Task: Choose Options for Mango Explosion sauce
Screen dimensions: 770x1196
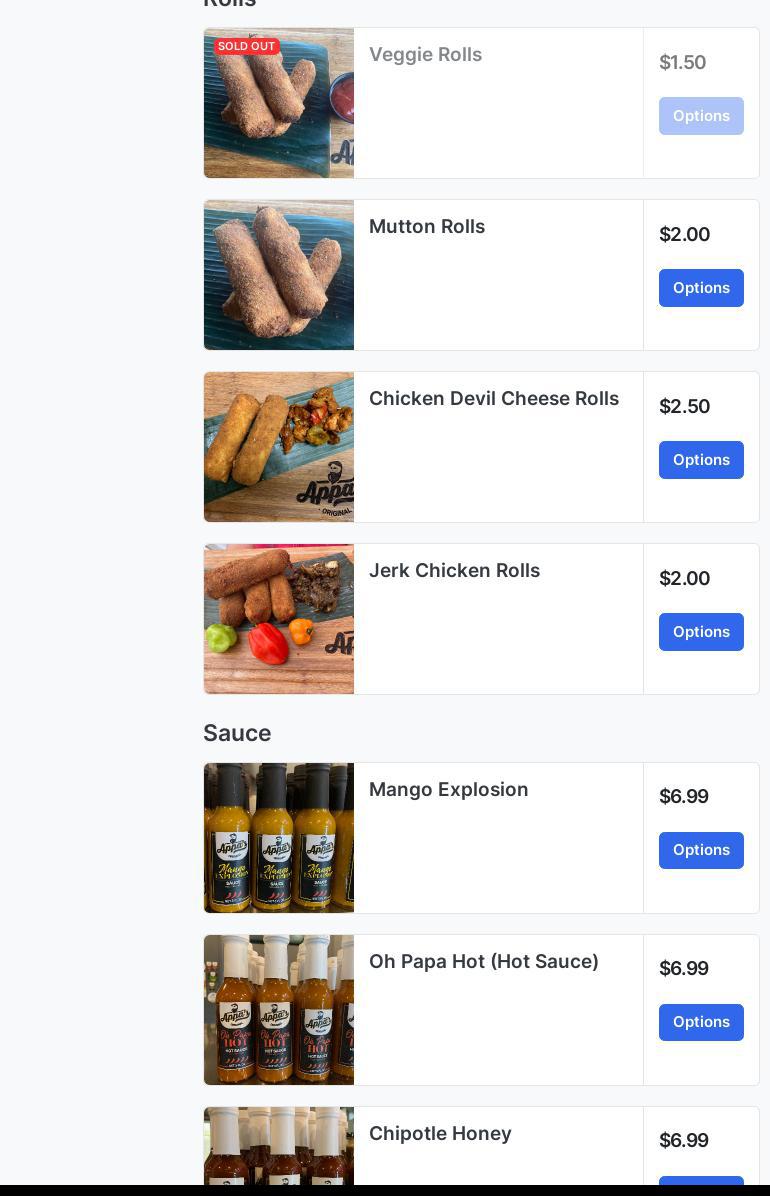Action: coord(701,850)
